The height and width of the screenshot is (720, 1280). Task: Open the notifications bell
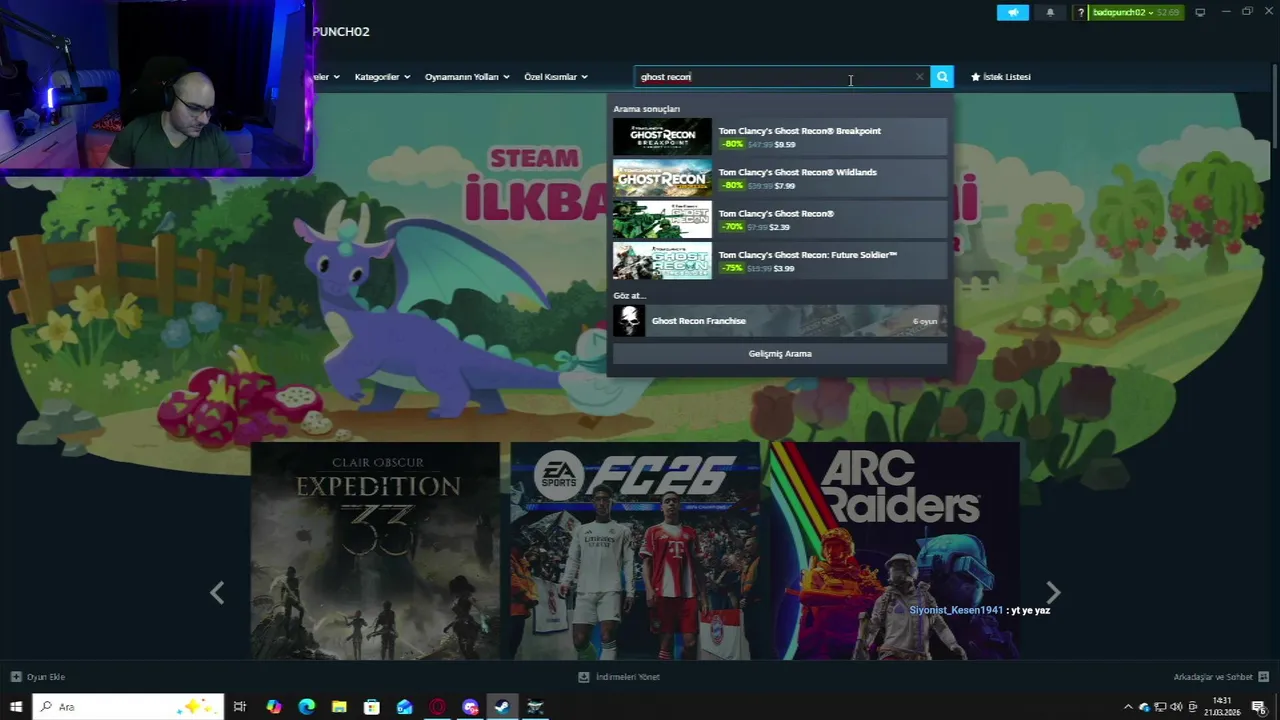[1050, 12]
